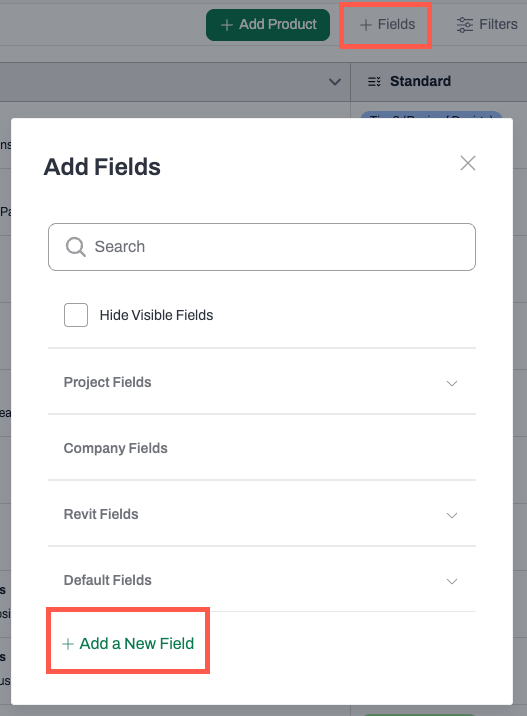Viewport: 527px width, 716px height.
Task: Open the Fields option in toolbar
Action: point(387,25)
